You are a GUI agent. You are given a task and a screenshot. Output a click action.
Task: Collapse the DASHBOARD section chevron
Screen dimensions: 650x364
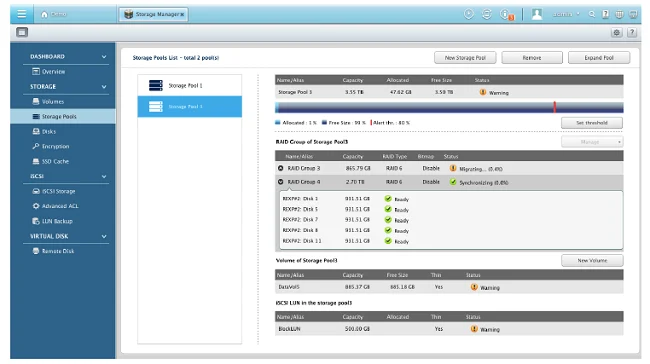click(104, 56)
